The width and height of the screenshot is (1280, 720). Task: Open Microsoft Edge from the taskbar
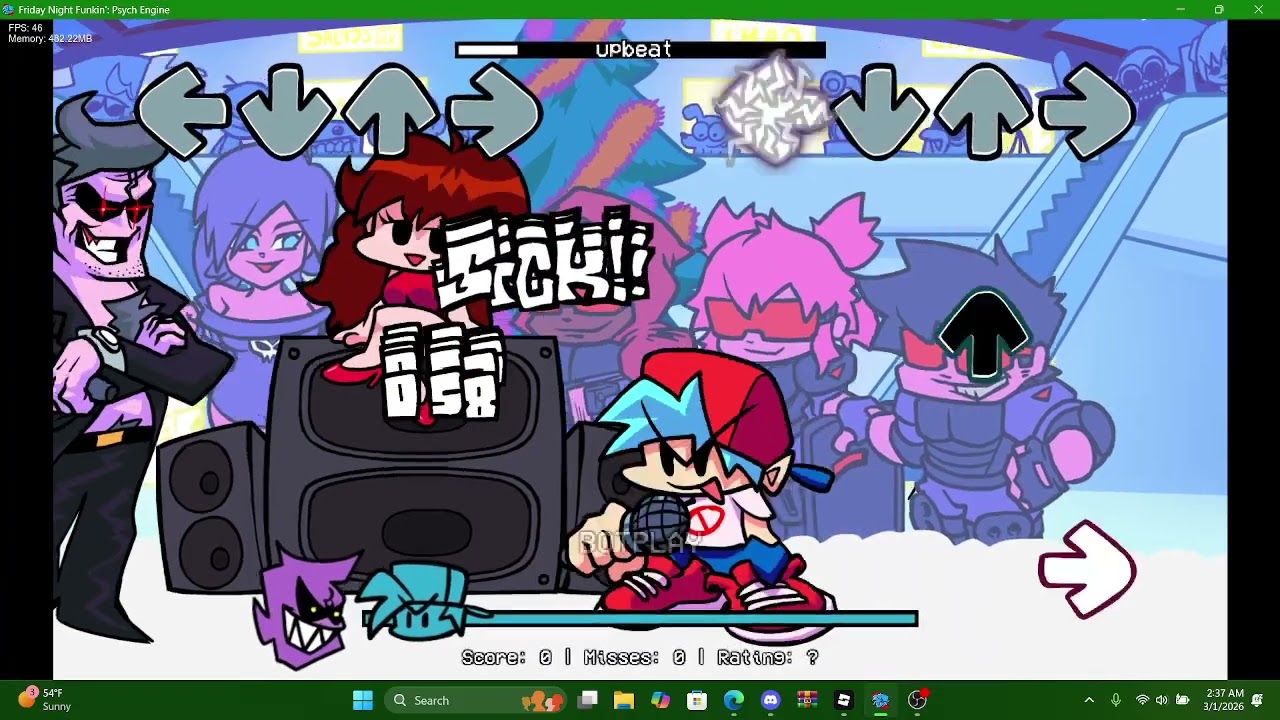pyautogui.click(x=734, y=700)
